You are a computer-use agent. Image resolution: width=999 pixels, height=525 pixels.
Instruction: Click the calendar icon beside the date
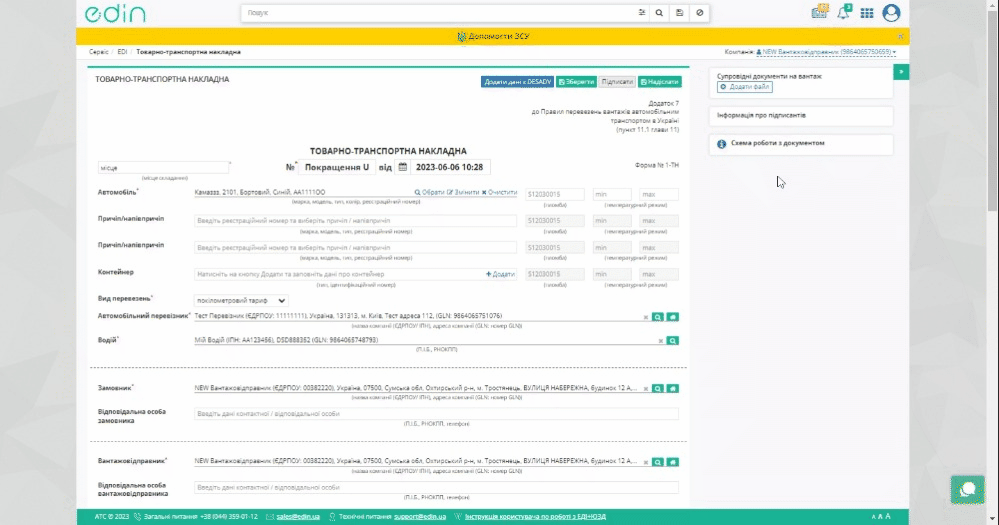[403, 167]
